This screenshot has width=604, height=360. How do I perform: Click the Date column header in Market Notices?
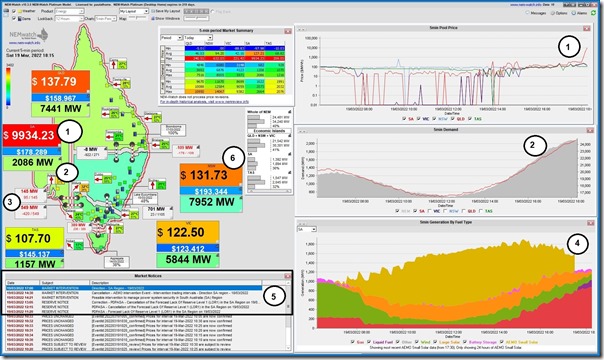(22, 283)
